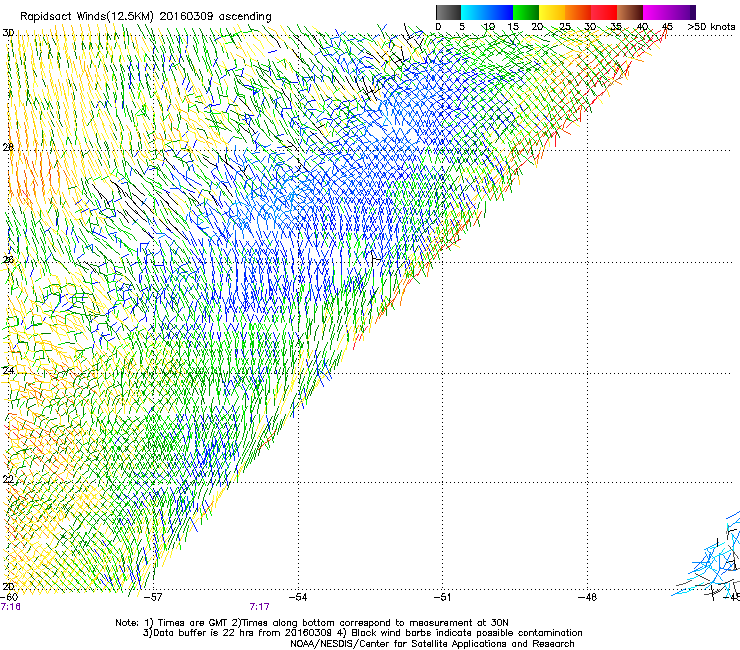Click the latitude label '28' on the left axis
Image resolution: width=740 pixels, height=650 pixels.
(x=8, y=147)
